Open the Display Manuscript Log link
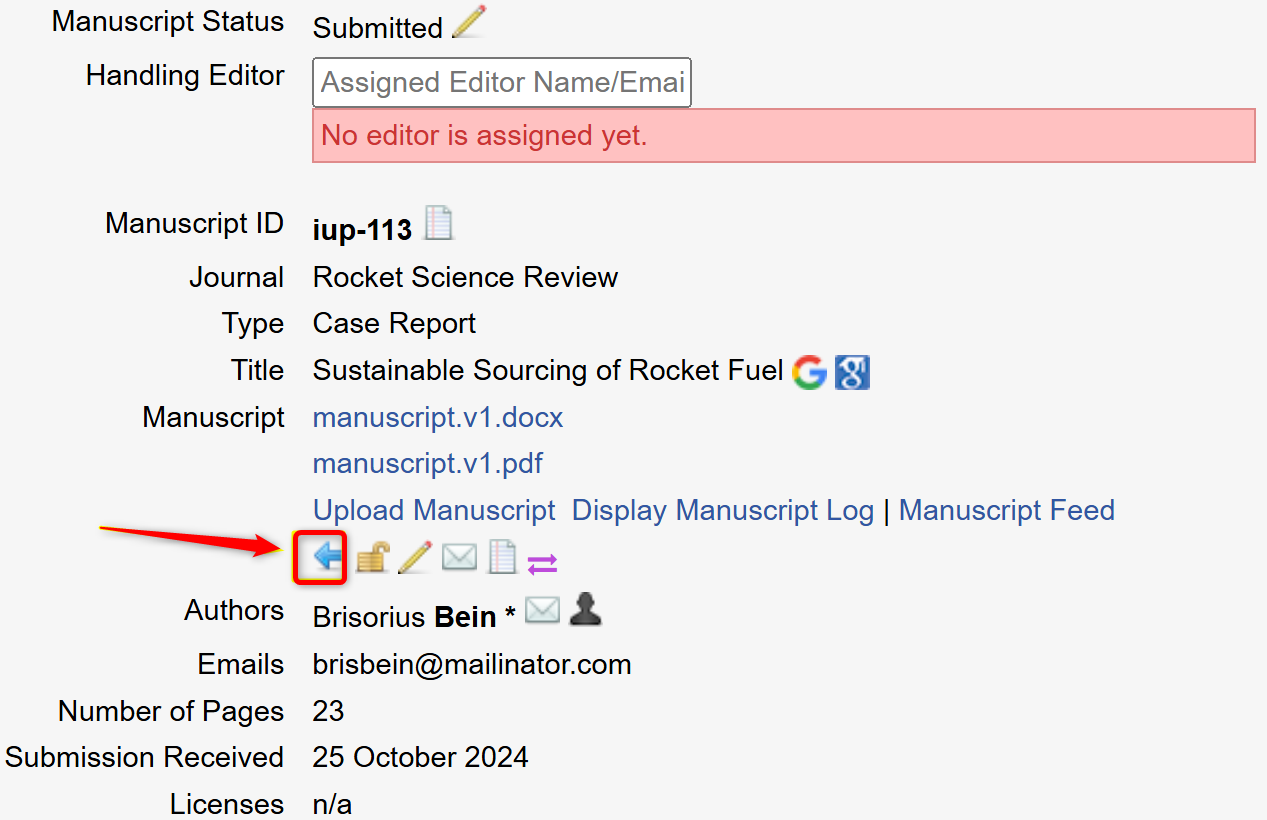 (723, 510)
